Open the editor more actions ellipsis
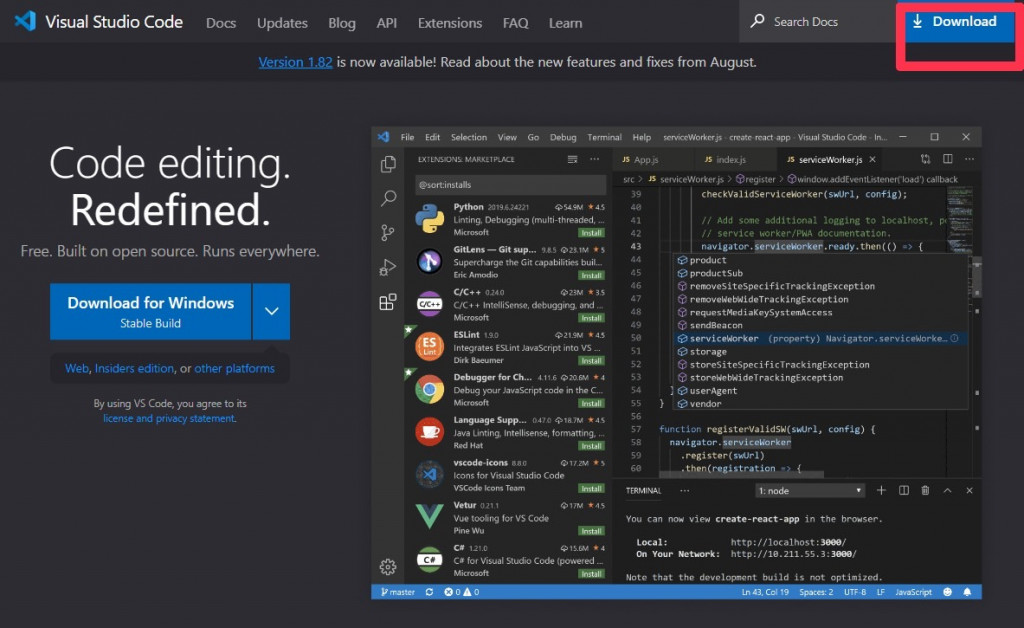1024x628 pixels. [970, 159]
